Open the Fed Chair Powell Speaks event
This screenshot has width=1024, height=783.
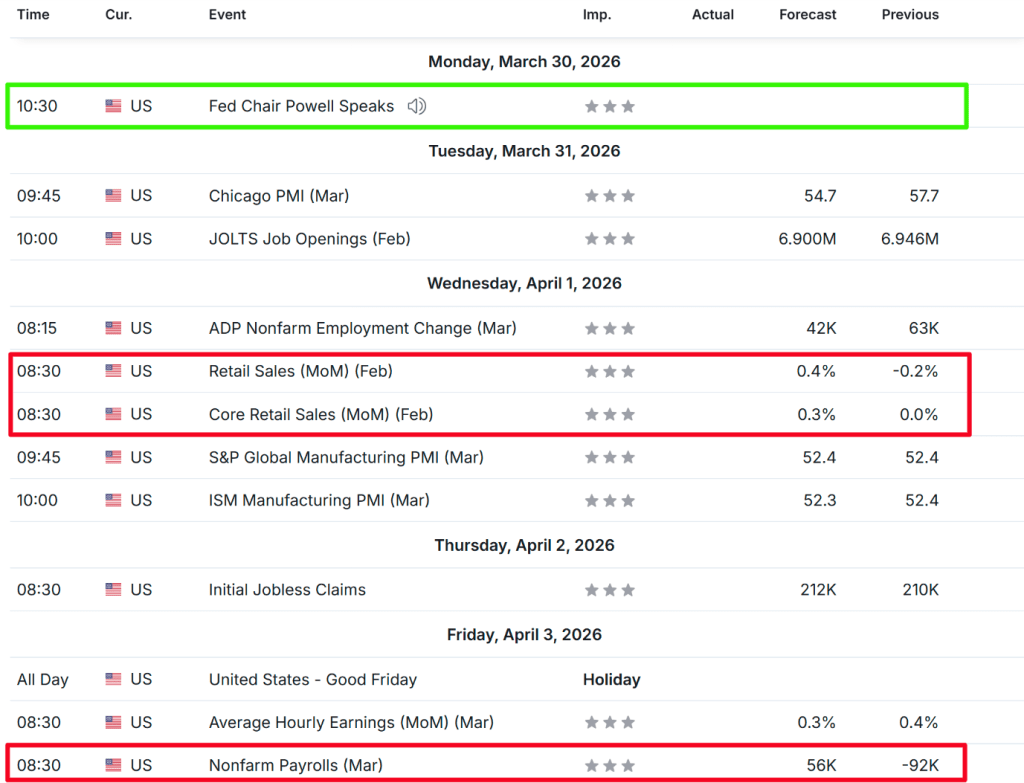tap(301, 106)
